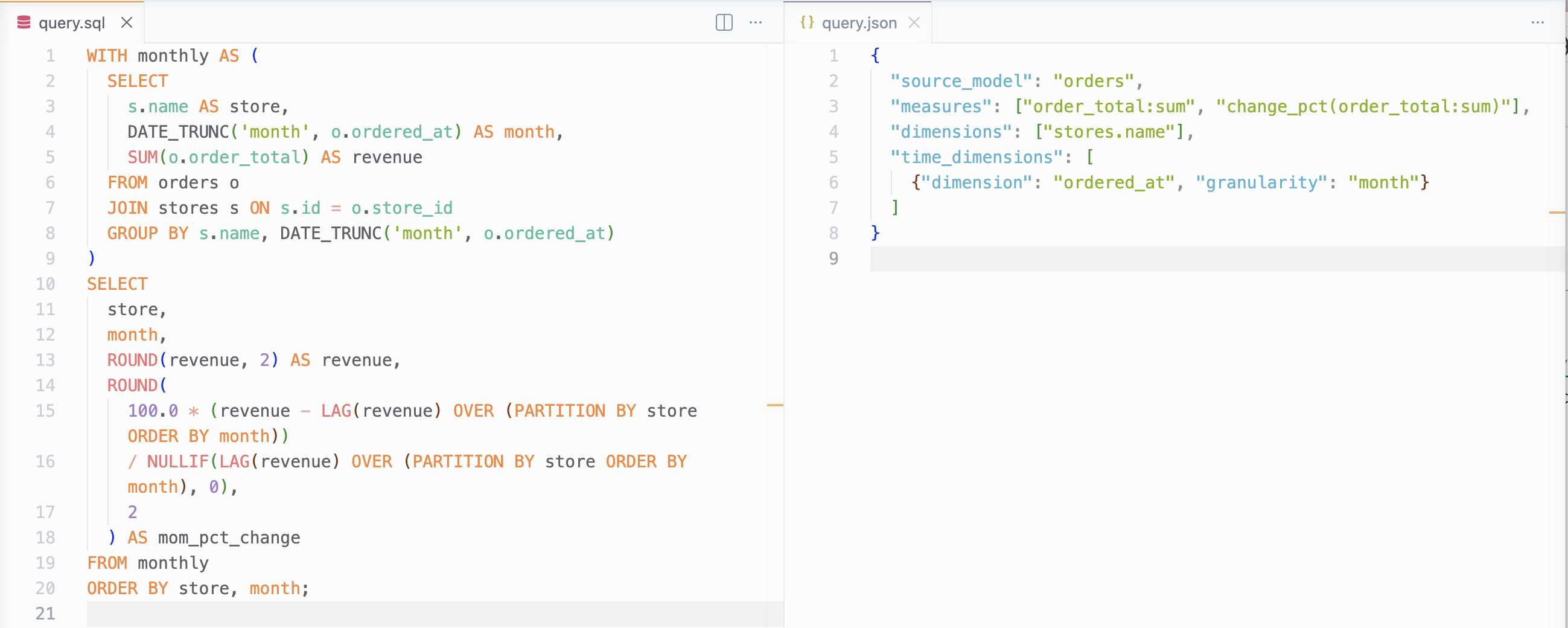Click orange marker in JSON editor overview ruler

1557,213
